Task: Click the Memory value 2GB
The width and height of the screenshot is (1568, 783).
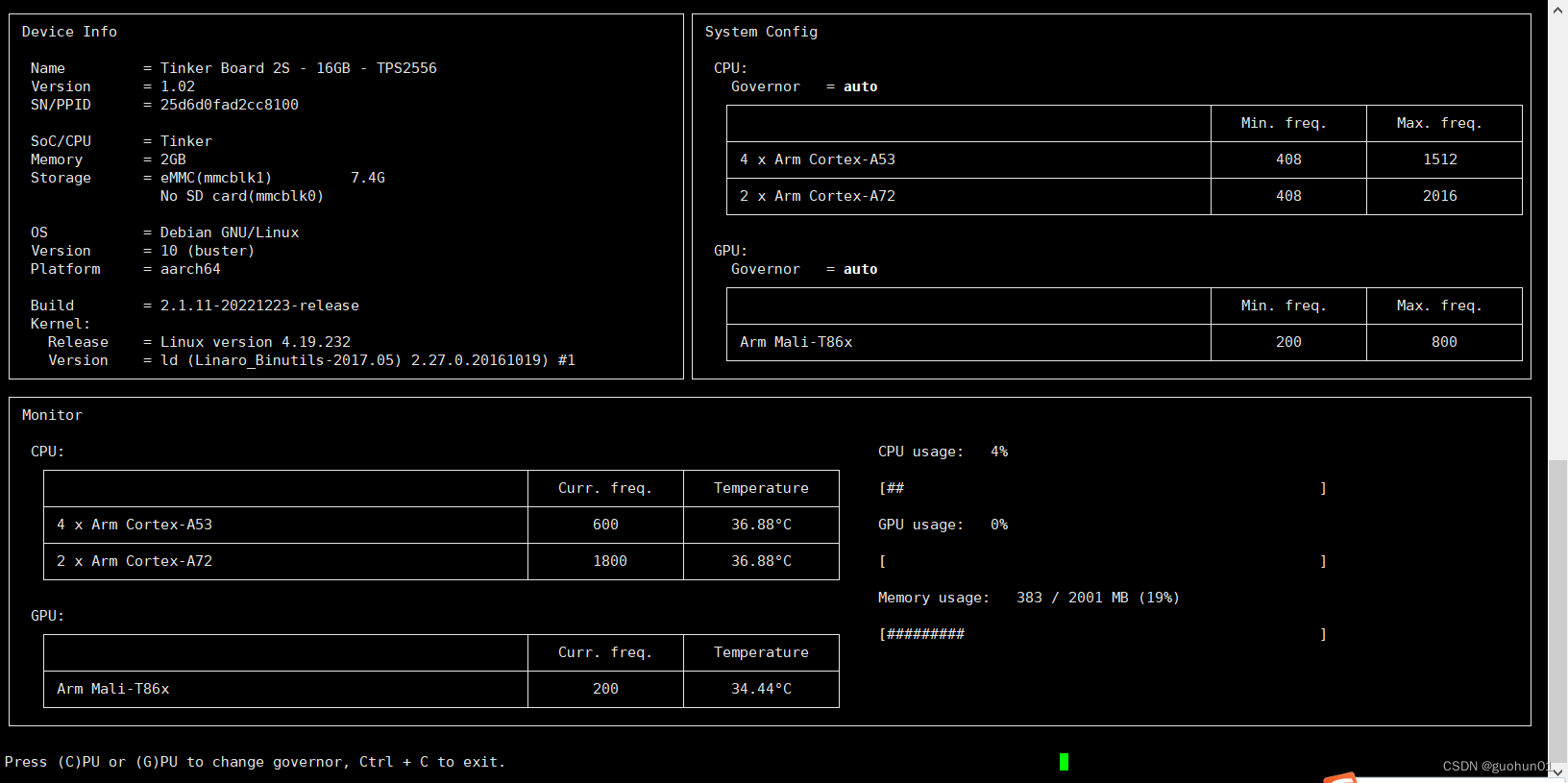Action: point(173,159)
